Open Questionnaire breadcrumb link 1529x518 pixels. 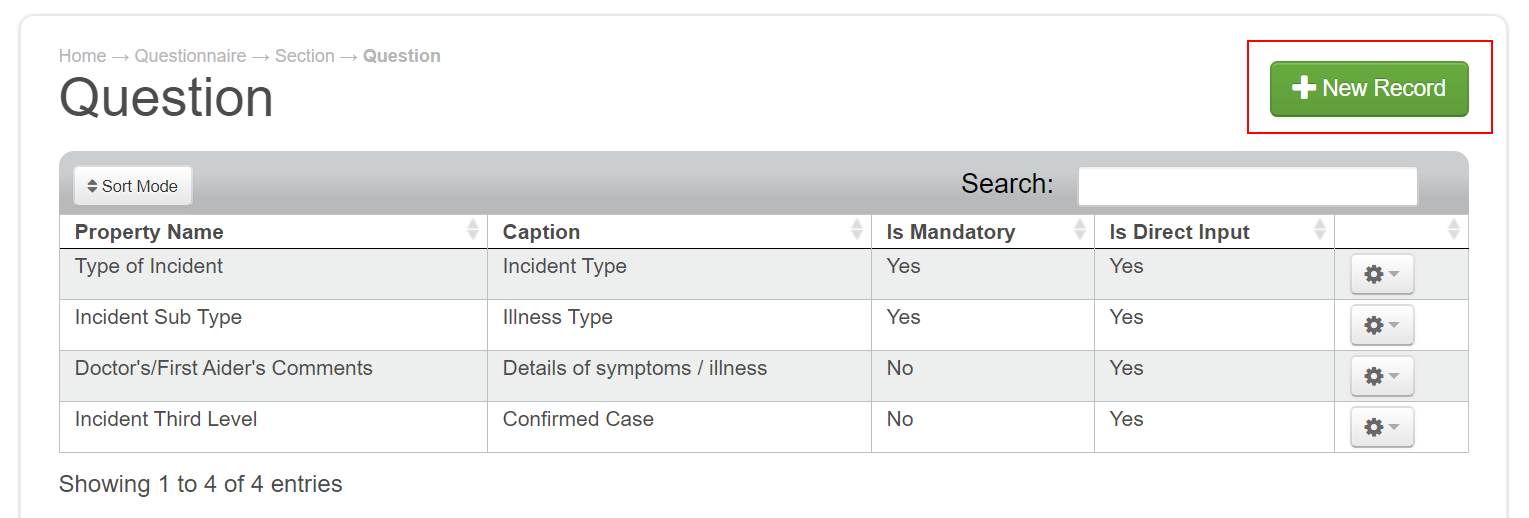(190, 56)
